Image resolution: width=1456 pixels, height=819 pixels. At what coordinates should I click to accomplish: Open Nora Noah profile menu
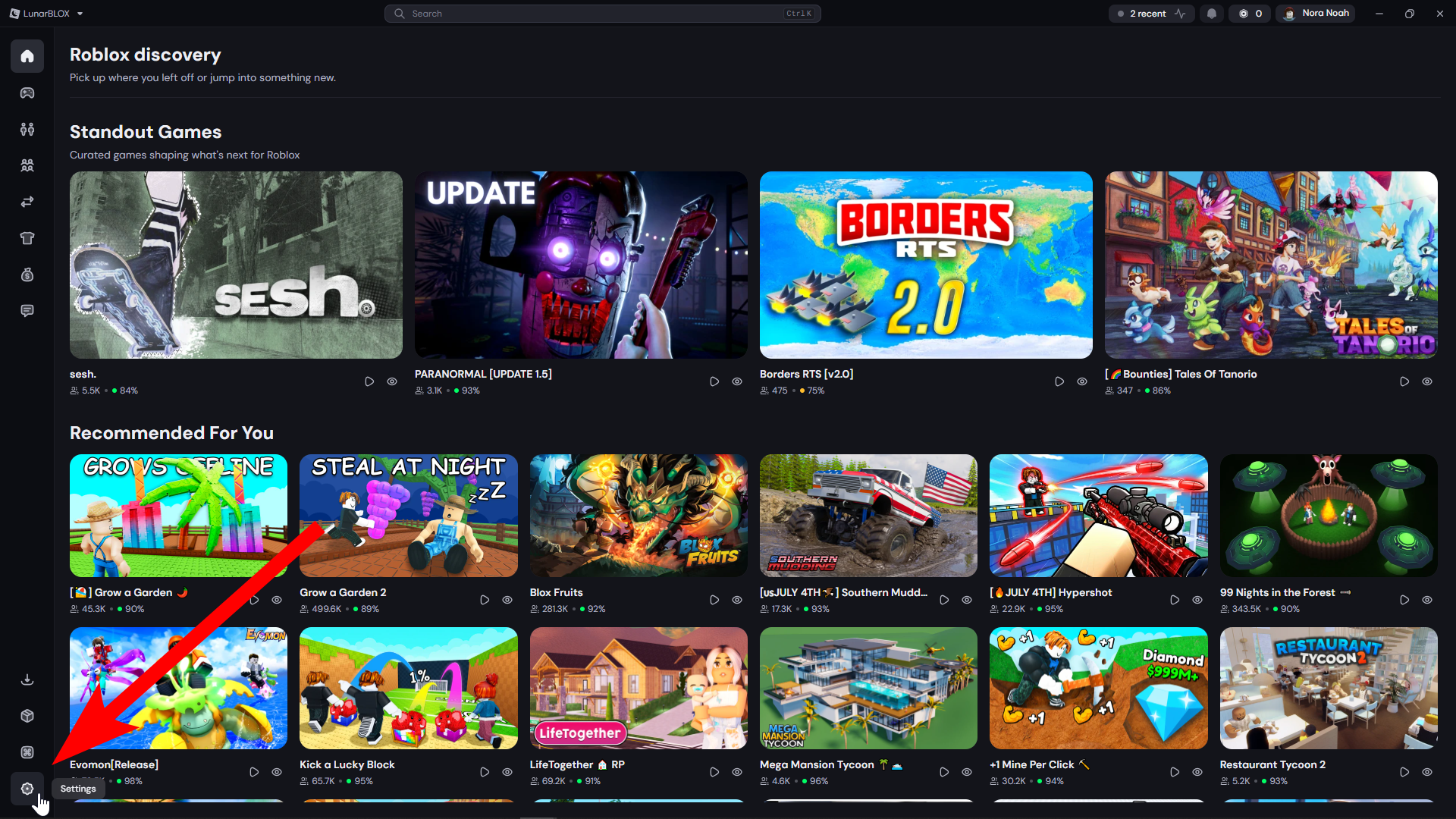tap(1316, 14)
